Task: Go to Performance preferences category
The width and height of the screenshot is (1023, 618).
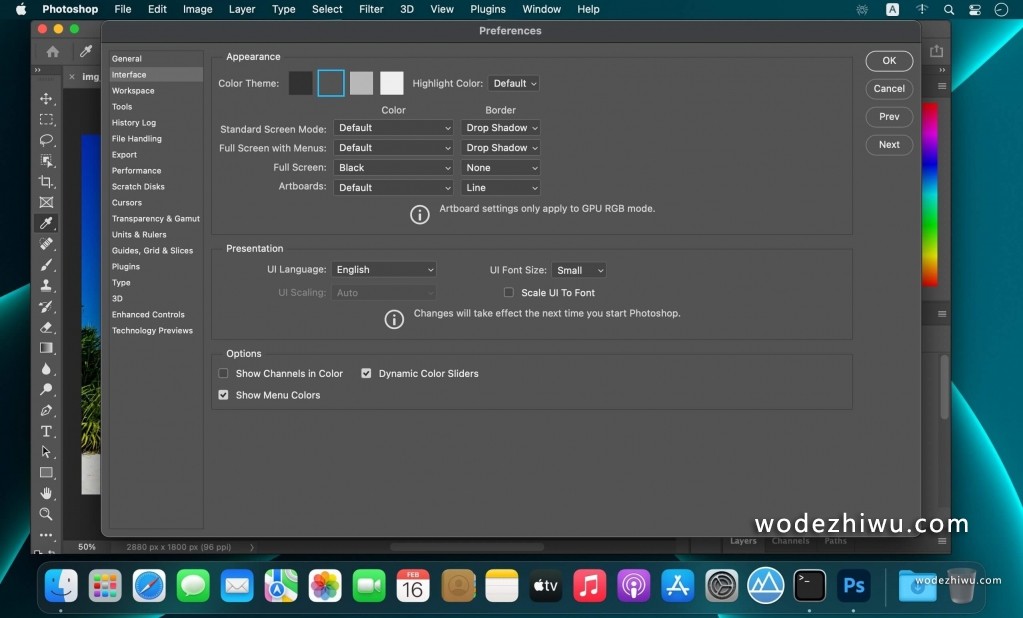Action: (136, 171)
